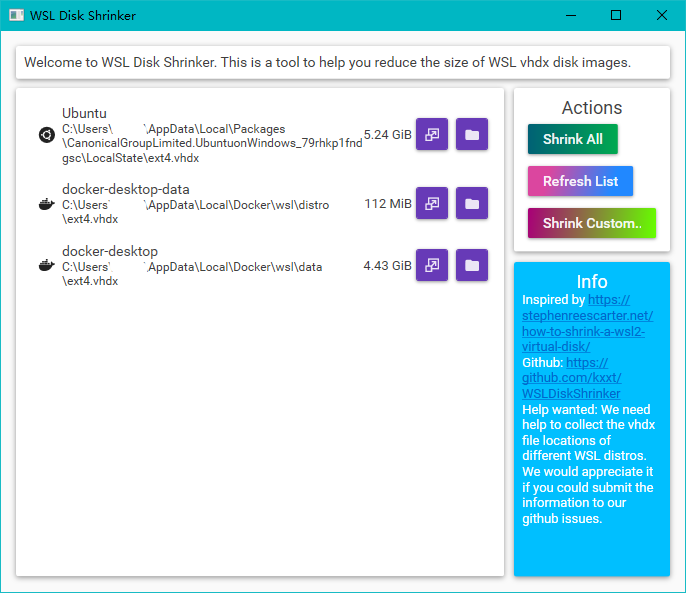This screenshot has height=593, width=686.
Task: Click the Docker\wsl\distro path text
Action: (x=196, y=212)
